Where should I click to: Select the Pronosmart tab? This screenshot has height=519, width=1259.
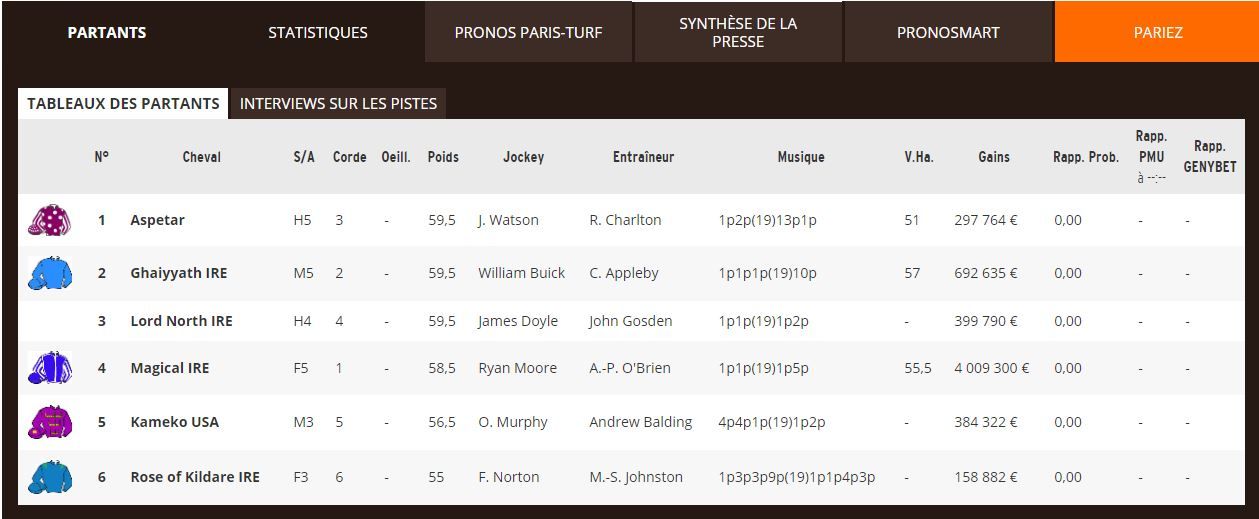948,32
